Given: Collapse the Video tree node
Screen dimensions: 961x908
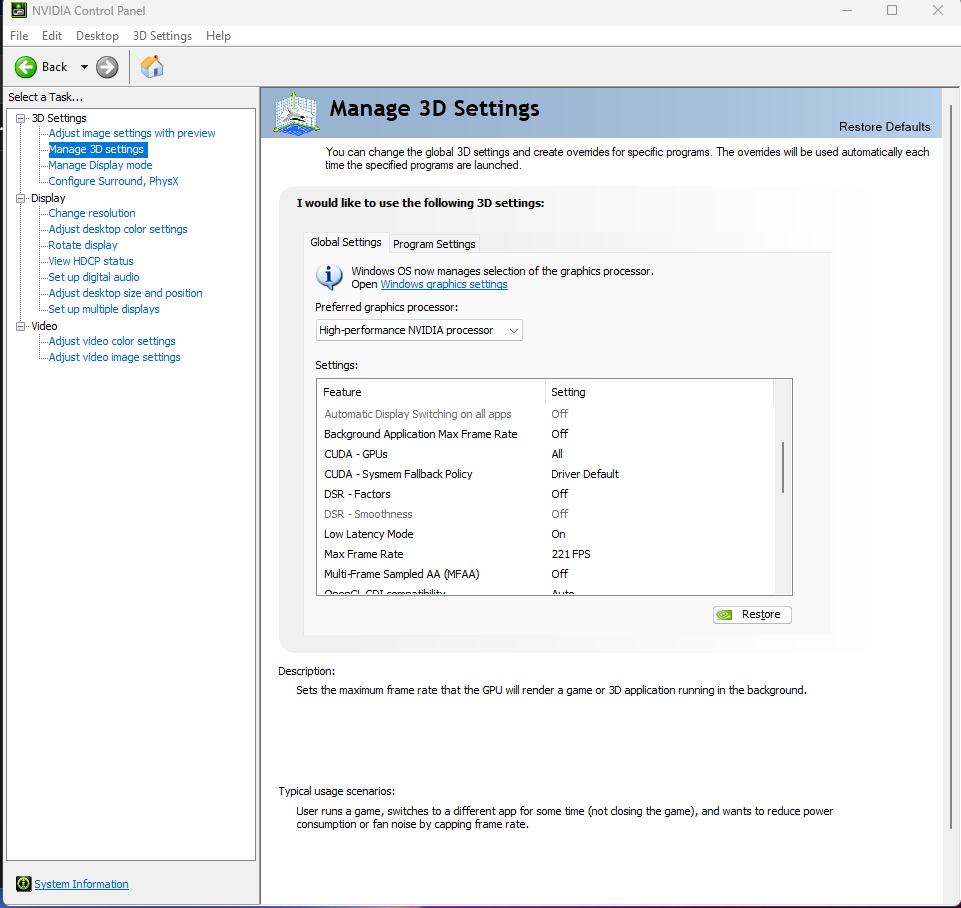Looking at the screenshot, I should coord(20,327).
